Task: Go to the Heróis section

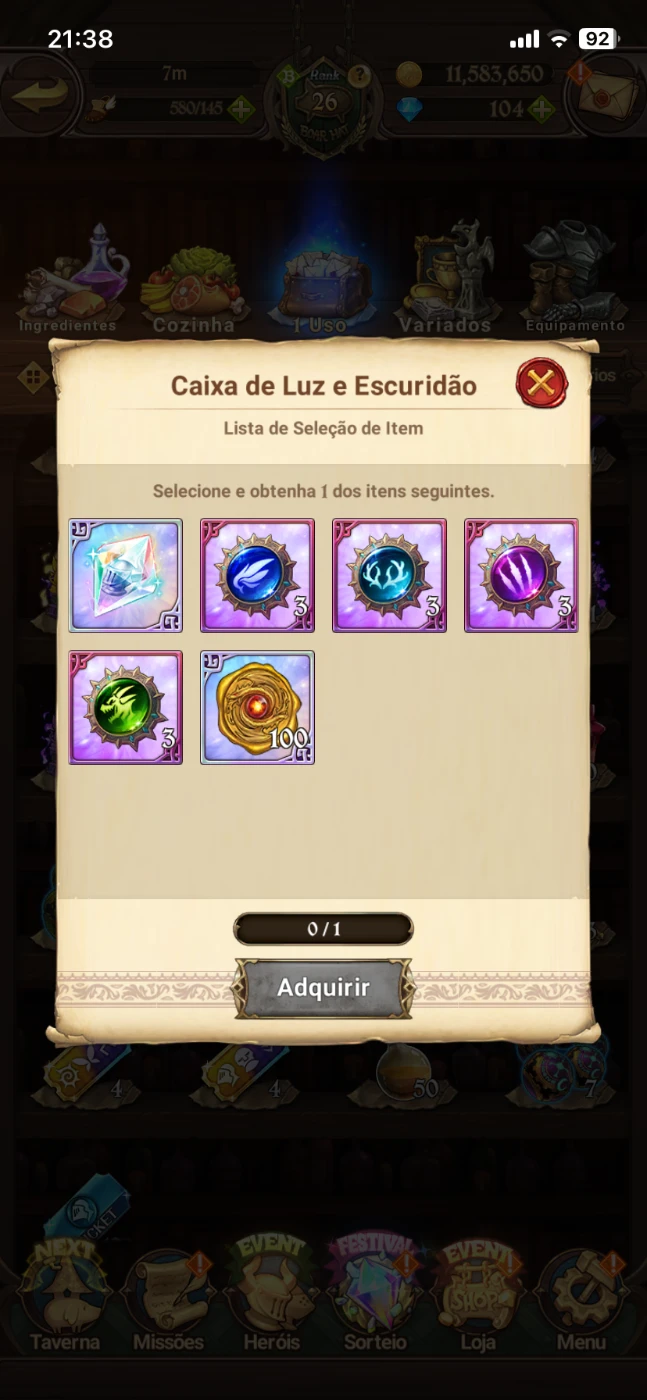Action: (x=272, y=1300)
